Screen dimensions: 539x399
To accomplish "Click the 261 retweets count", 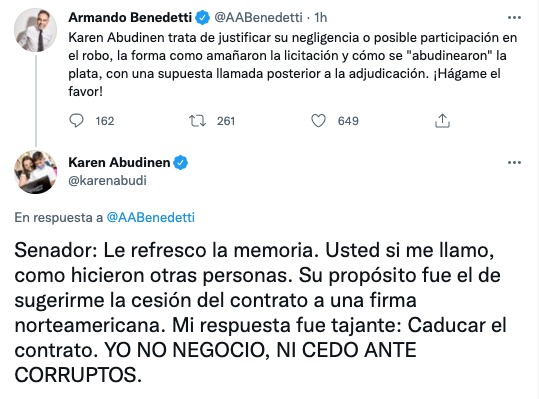I will 226,121.
